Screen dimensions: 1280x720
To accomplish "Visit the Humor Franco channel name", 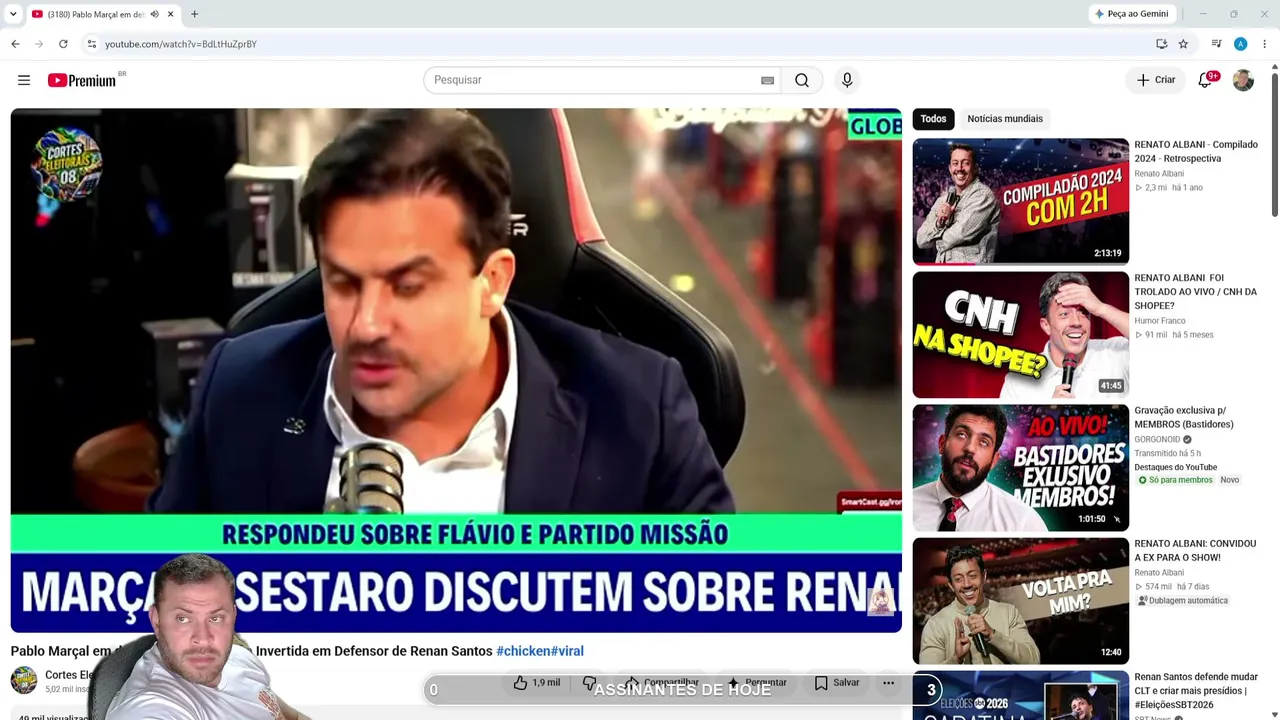I will (1160, 321).
